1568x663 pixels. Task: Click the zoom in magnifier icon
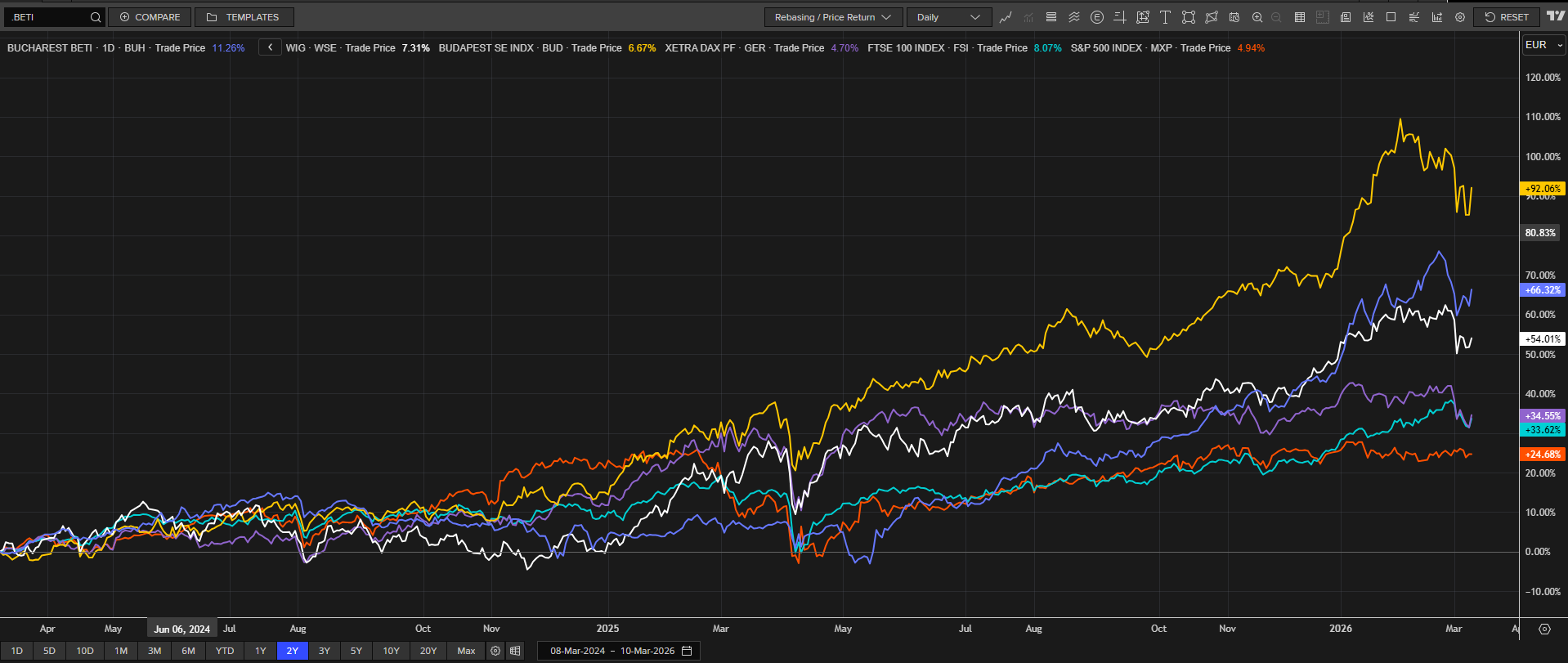pos(1257,17)
